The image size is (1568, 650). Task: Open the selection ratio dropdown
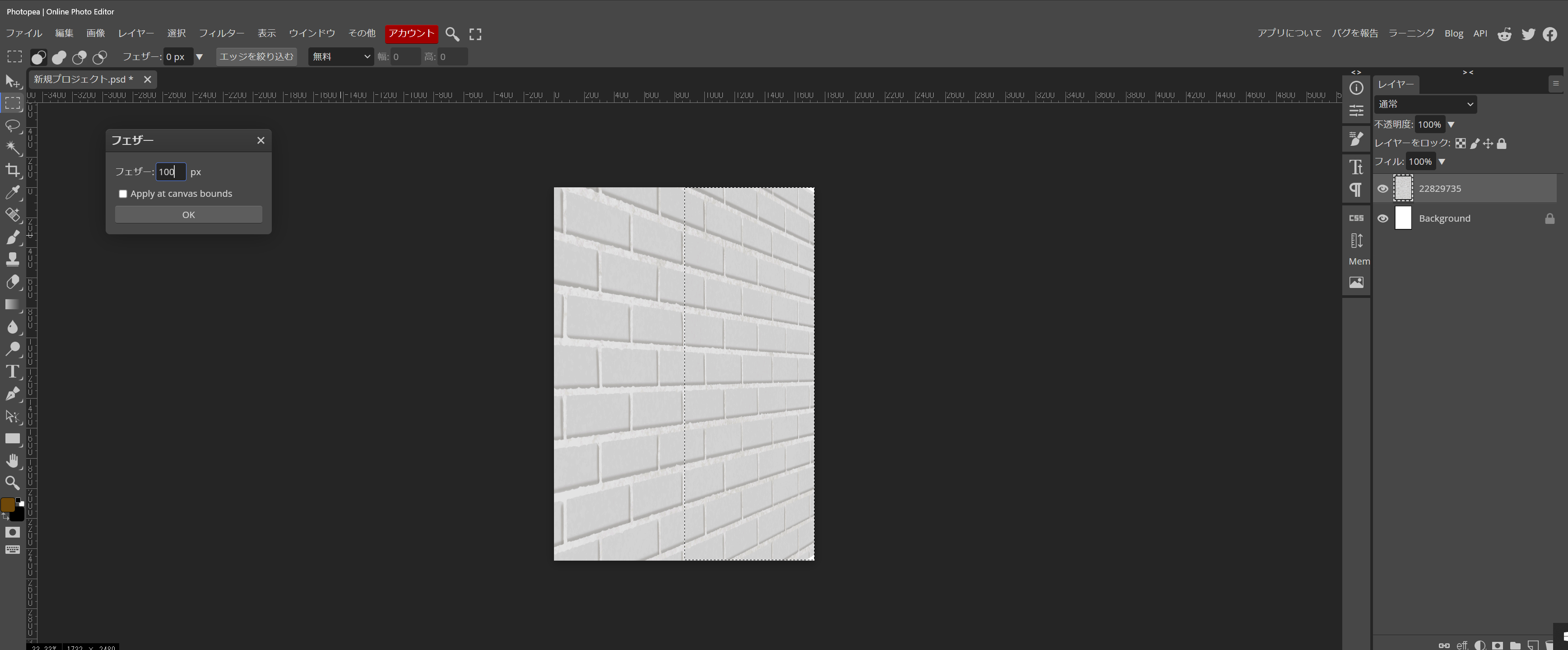[x=341, y=56]
